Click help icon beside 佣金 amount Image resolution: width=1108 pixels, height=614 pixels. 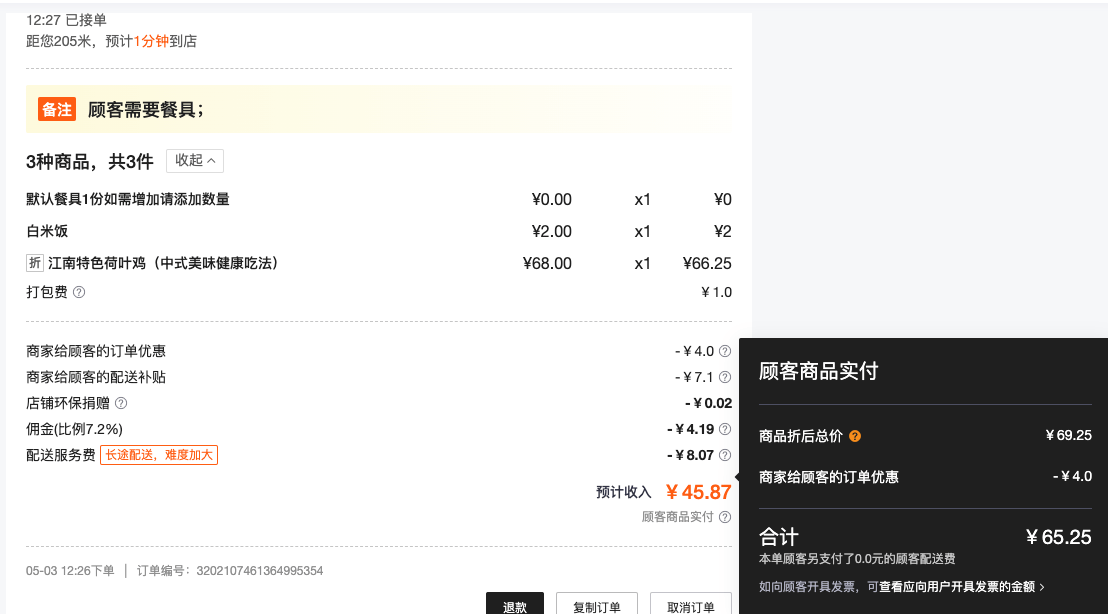click(724, 429)
